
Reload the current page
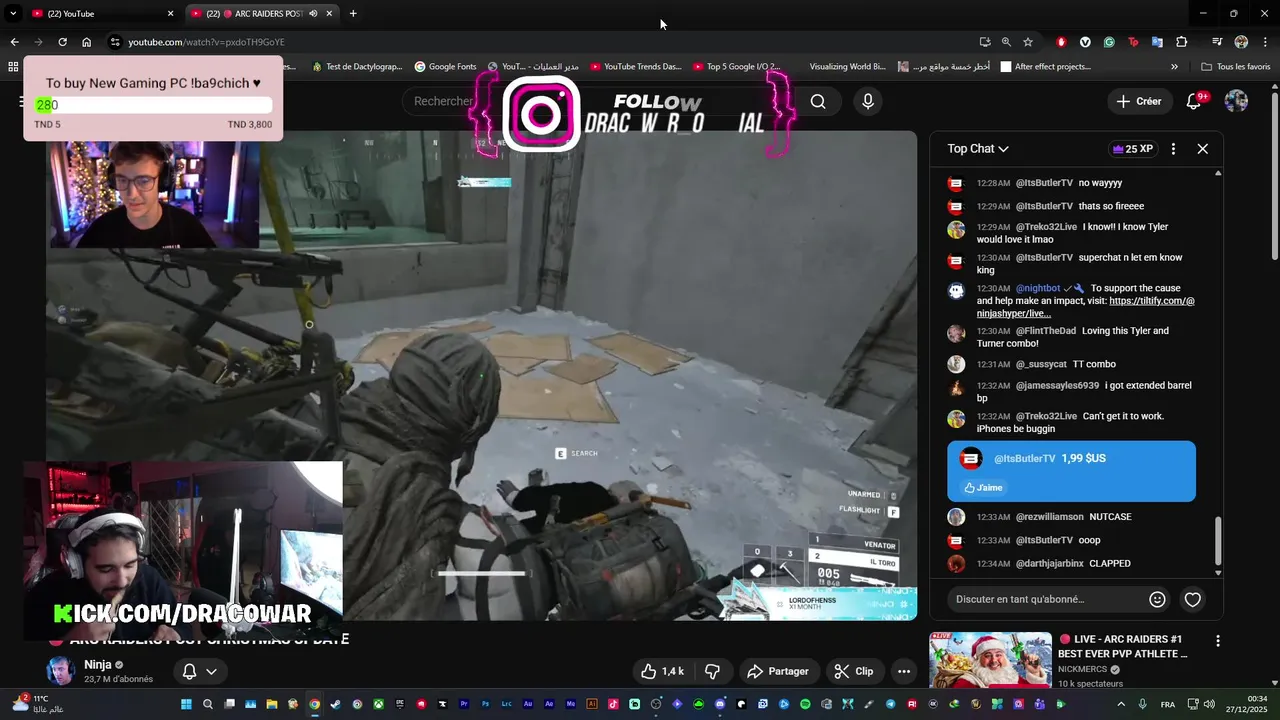pos(62,42)
